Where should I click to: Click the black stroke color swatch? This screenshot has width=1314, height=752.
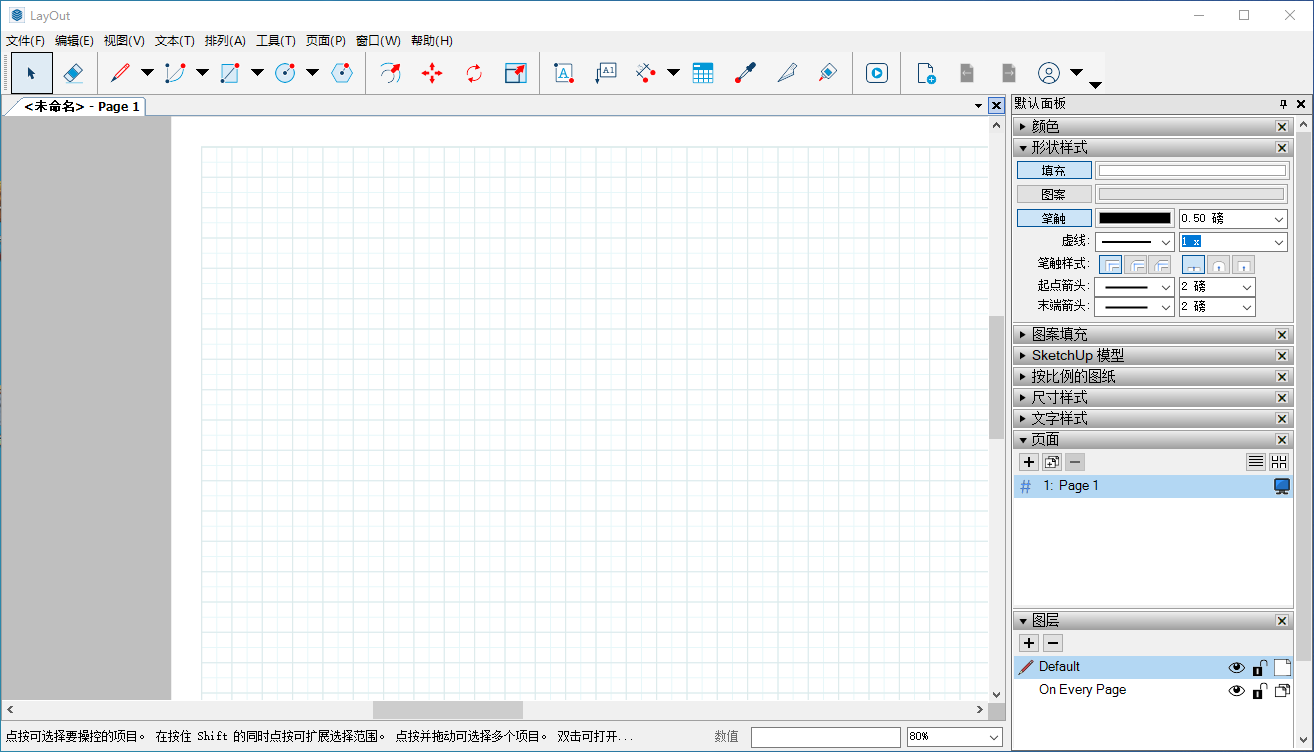click(1134, 218)
